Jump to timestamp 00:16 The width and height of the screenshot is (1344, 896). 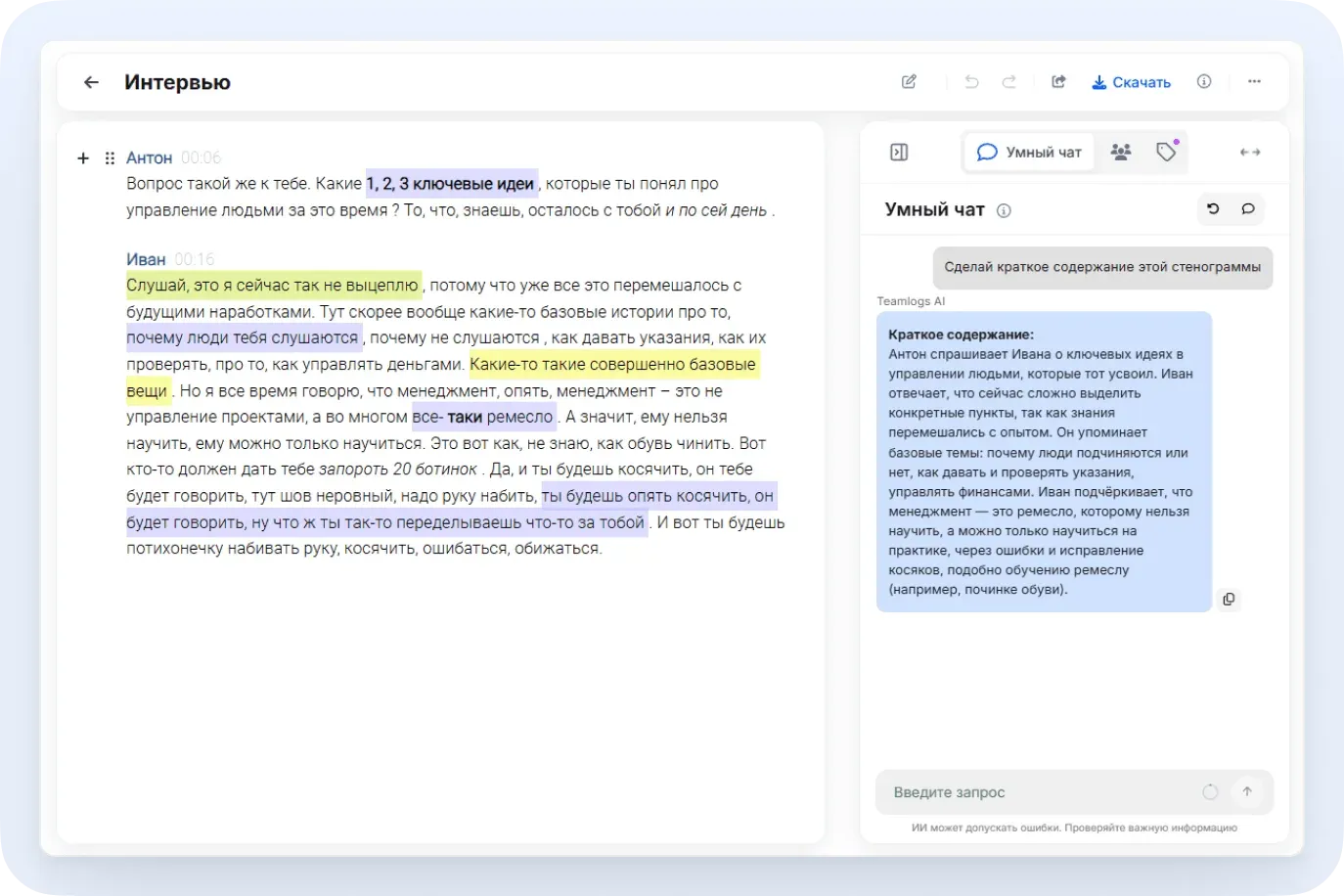(195, 259)
